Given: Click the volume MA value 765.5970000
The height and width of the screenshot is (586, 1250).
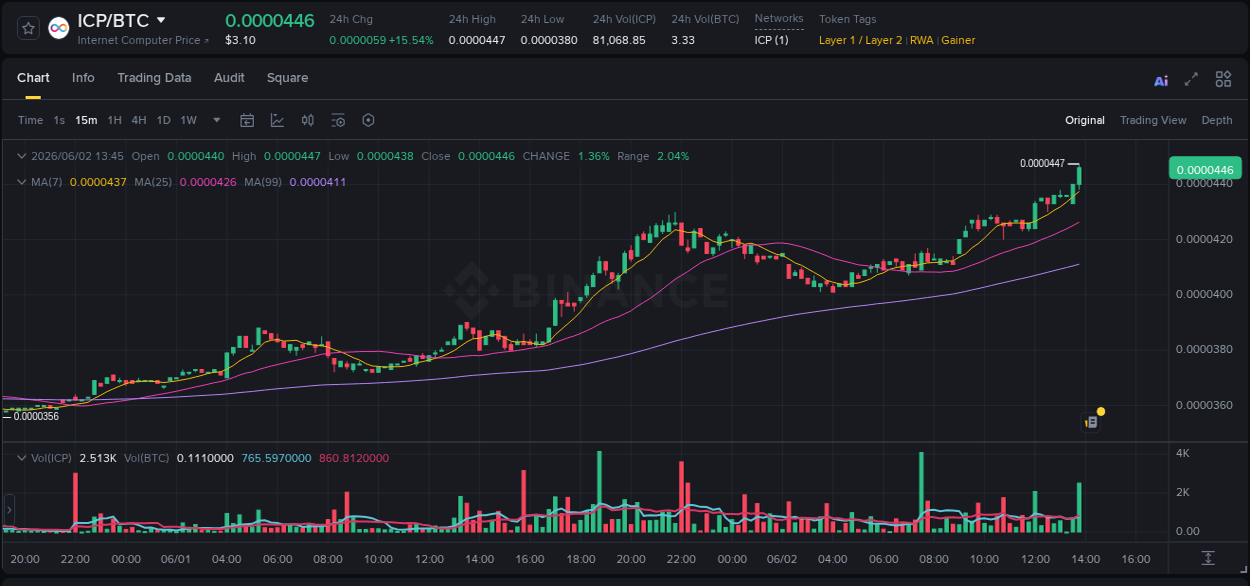Looking at the screenshot, I should click(276, 458).
